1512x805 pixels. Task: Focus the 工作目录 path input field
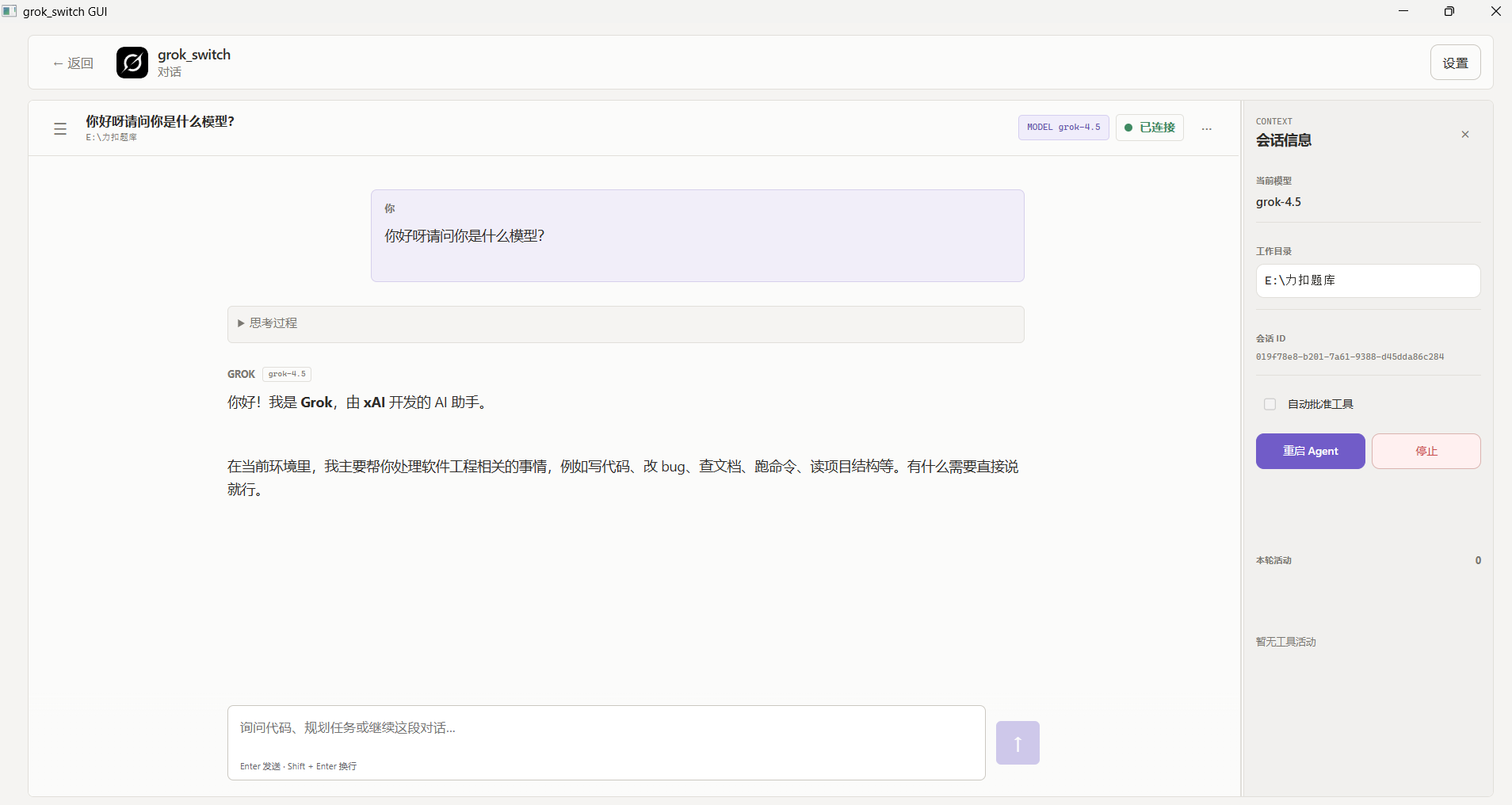click(x=1369, y=280)
